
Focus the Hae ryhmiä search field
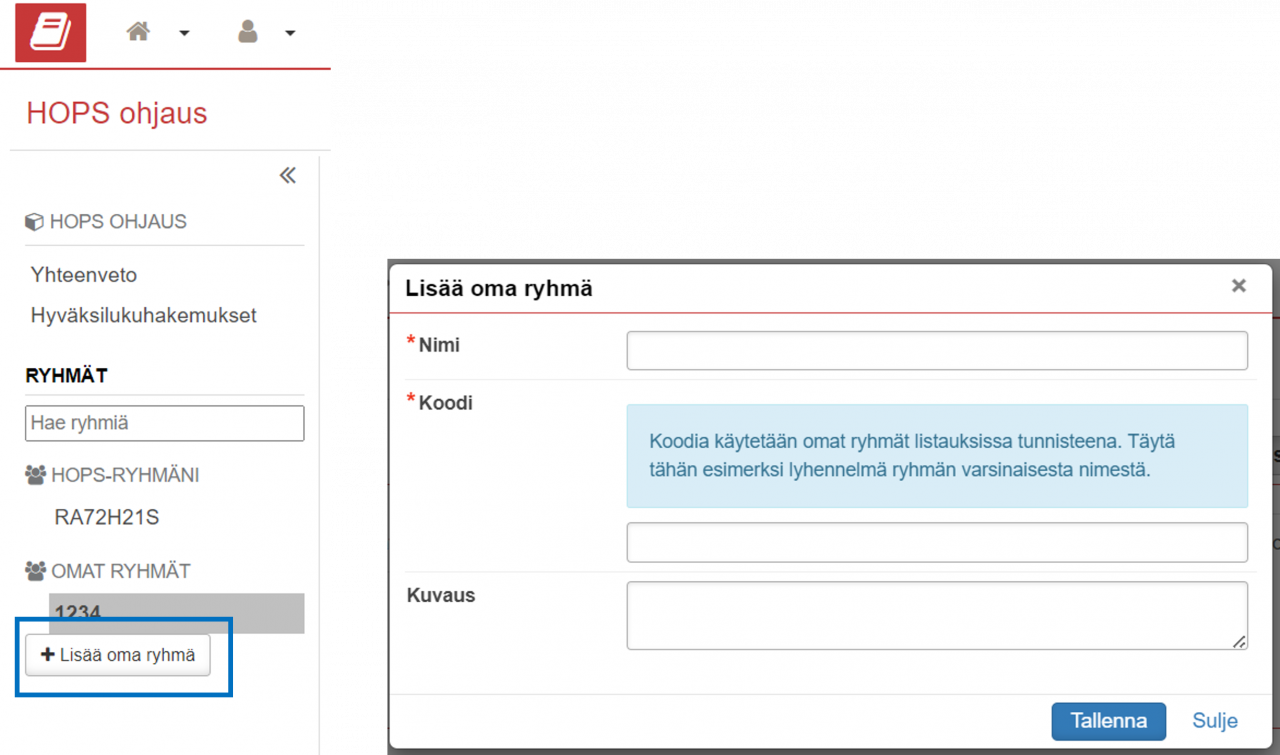pyautogui.click(x=165, y=423)
